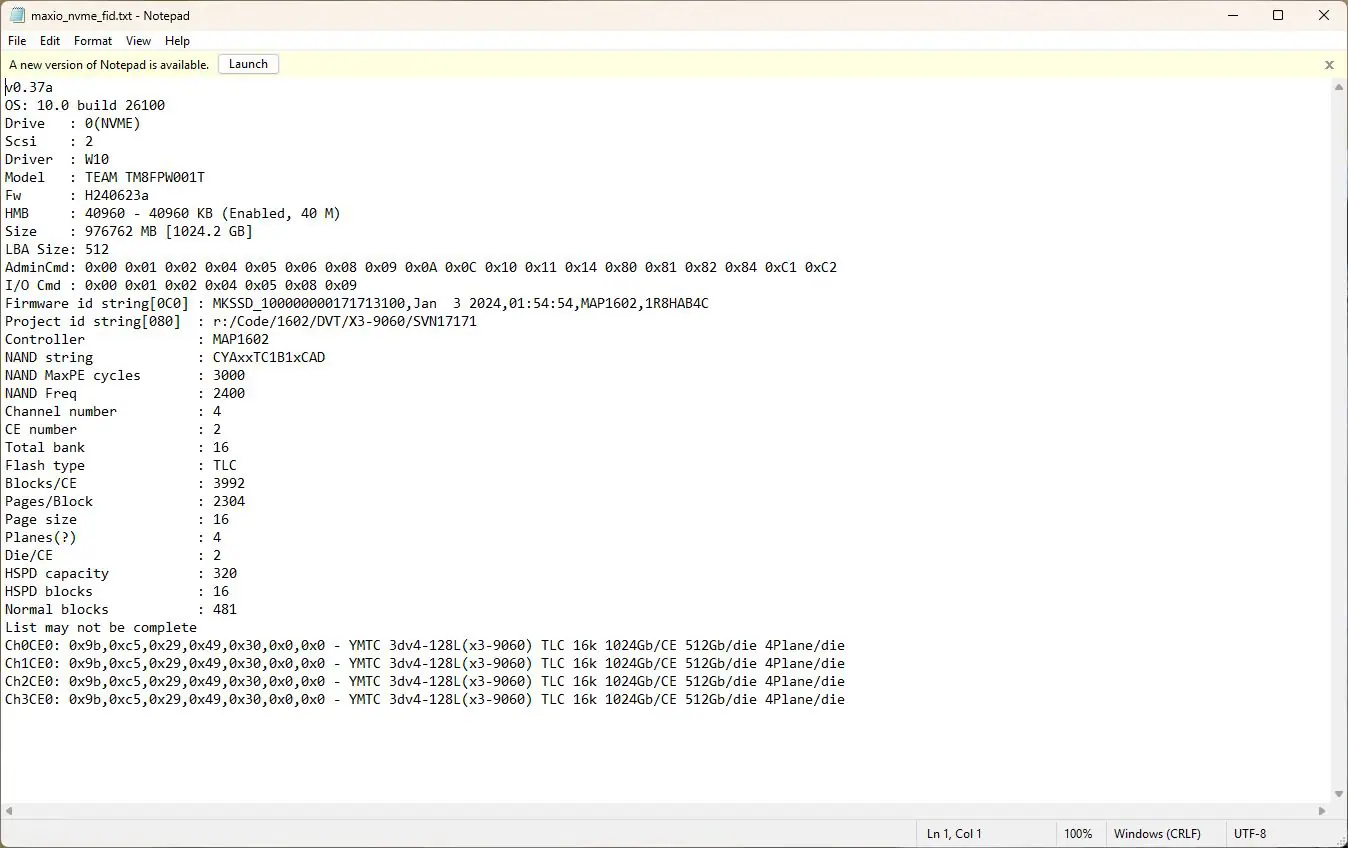Image resolution: width=1348 pixels, height=848 pixels.
Task: Click the Ch3CE0 YMTC flash line
Action: 425,699
